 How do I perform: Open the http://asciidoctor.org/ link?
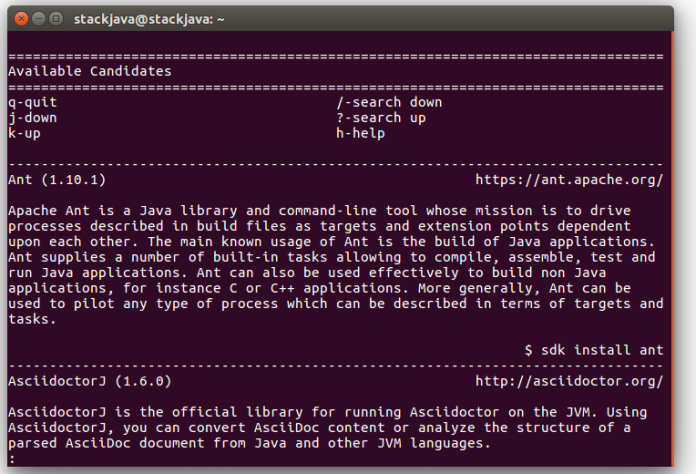click(x=569, y=381)
